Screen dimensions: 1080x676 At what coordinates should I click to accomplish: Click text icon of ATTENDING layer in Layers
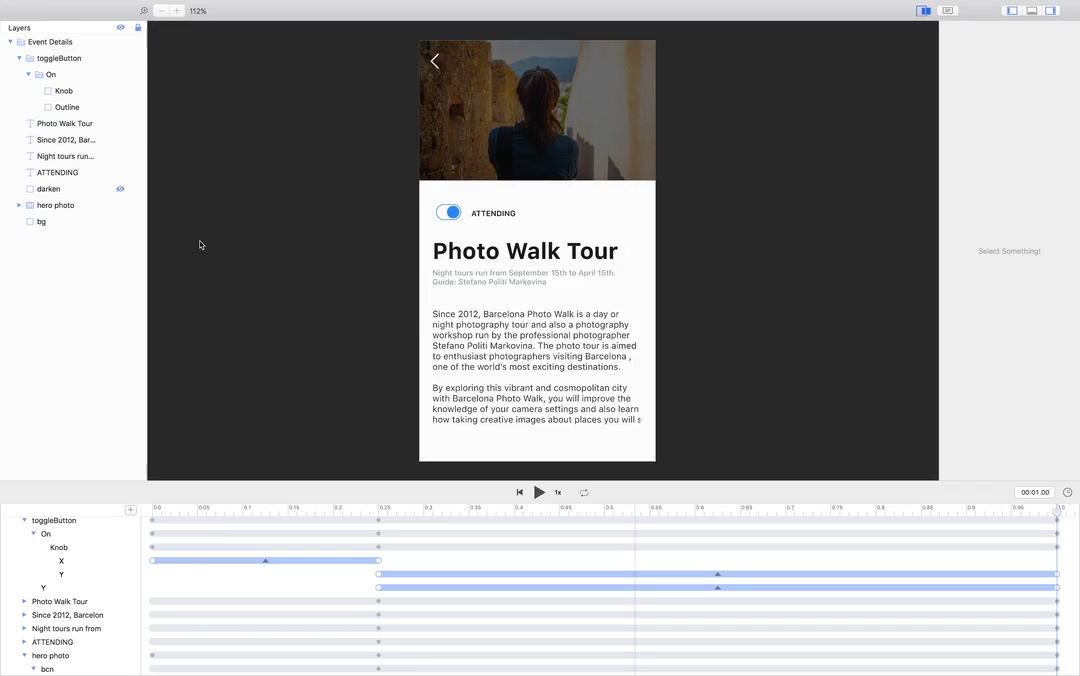pyautogui.click(x=30, y=173)
